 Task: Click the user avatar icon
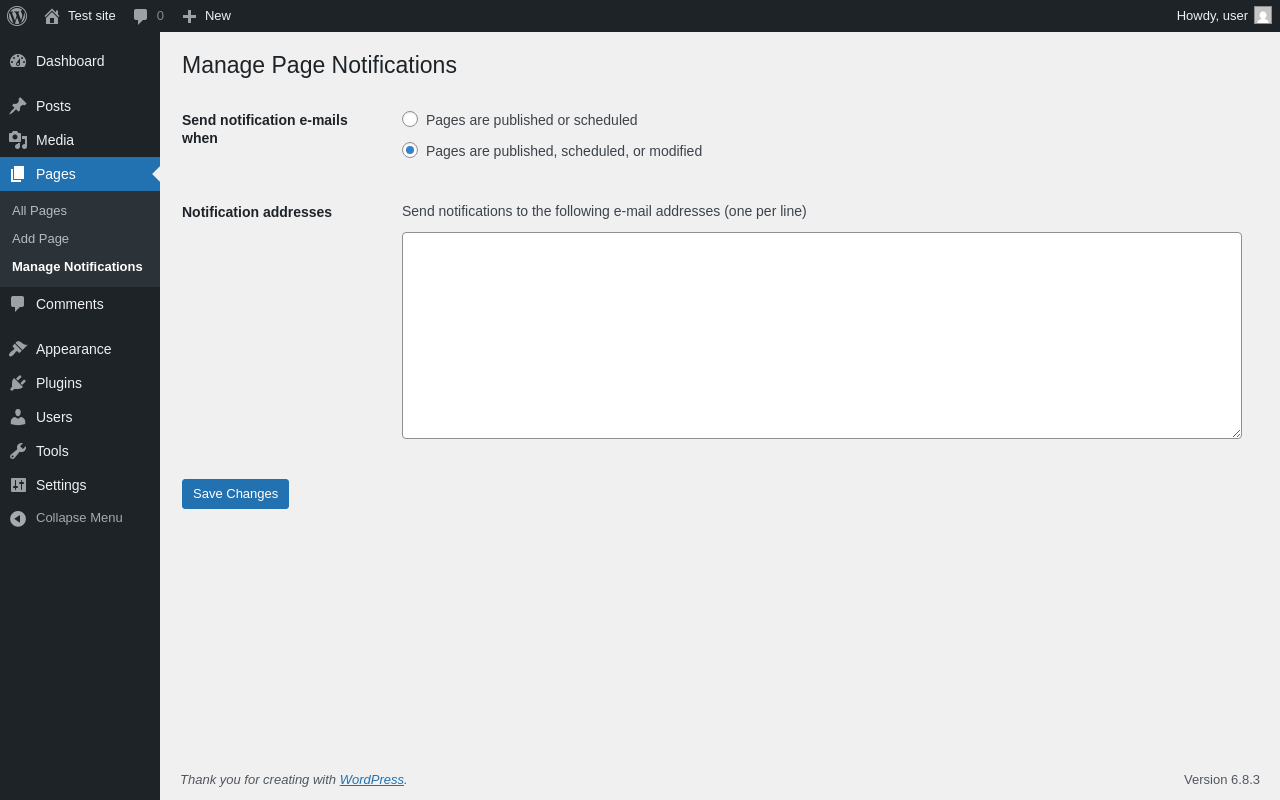coord(1263,16)
